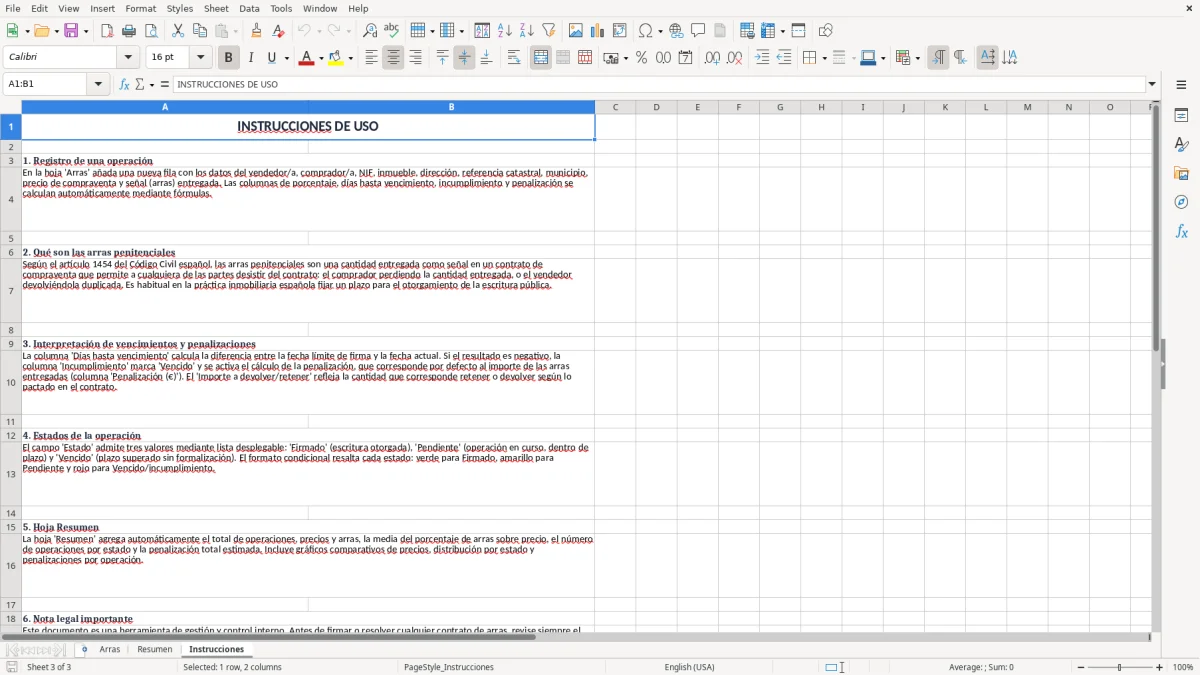Image resolution: width=1200 pixels, height=675 pixels.
Task: Select row 7 header
Action: [x=11, y=291]
